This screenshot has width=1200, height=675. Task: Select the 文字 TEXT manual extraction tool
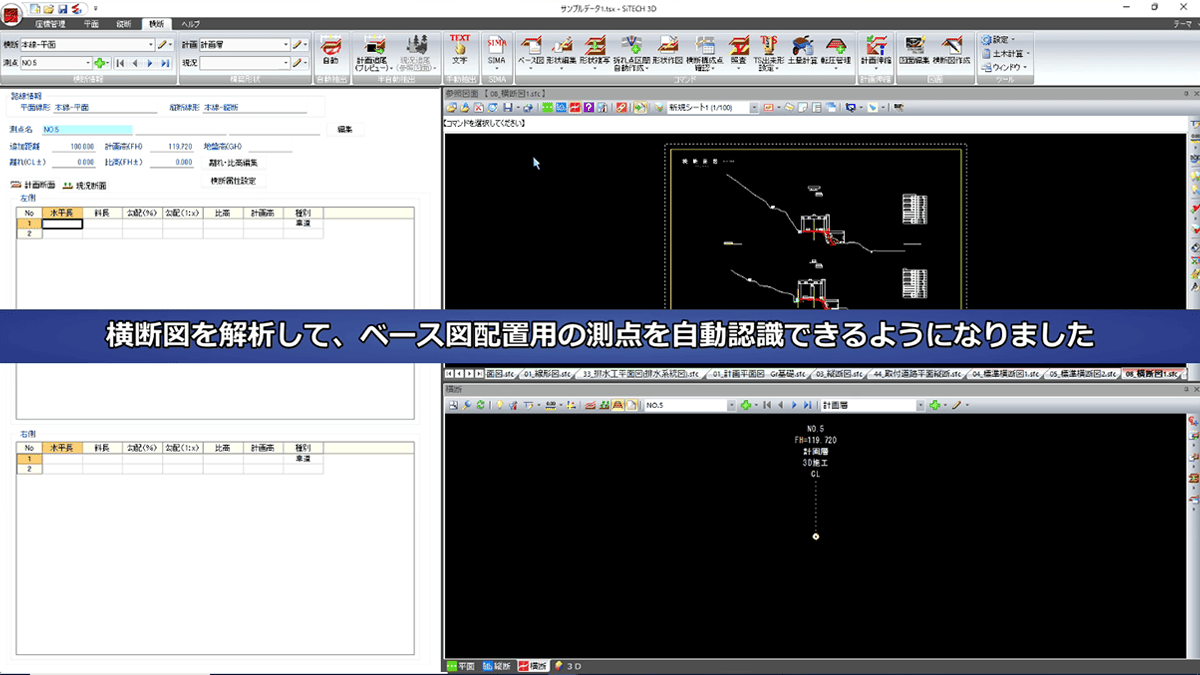(x=459, y=50)
